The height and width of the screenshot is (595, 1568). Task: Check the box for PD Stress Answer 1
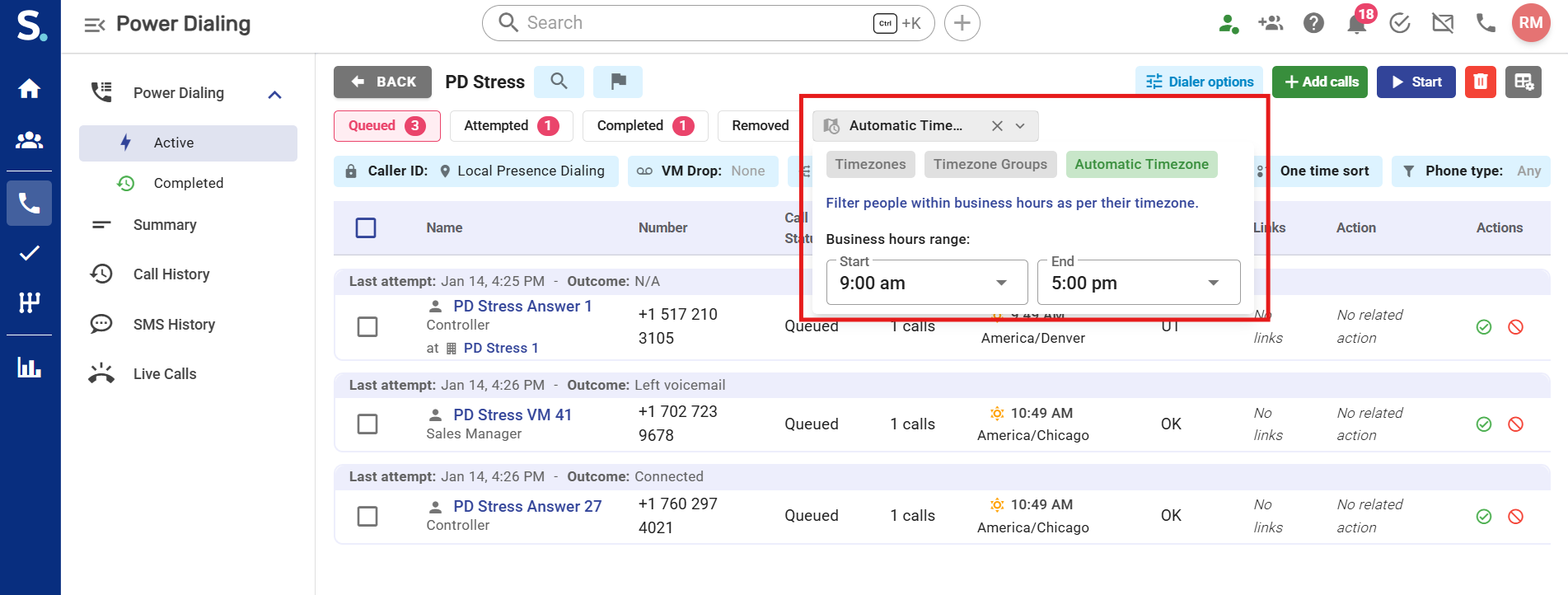pos(367,327)
